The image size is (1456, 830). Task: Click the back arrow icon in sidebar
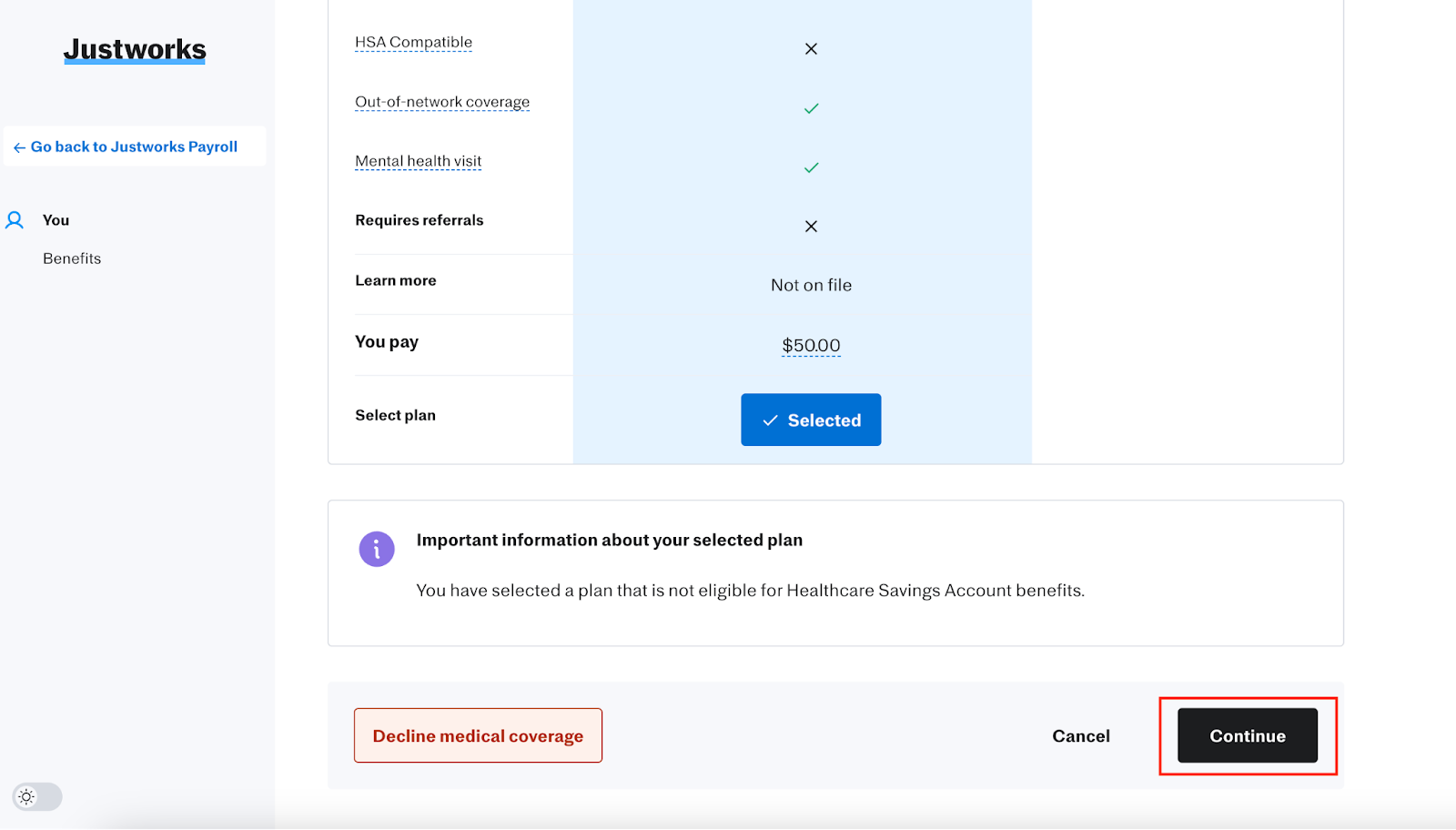pos(19,147)
